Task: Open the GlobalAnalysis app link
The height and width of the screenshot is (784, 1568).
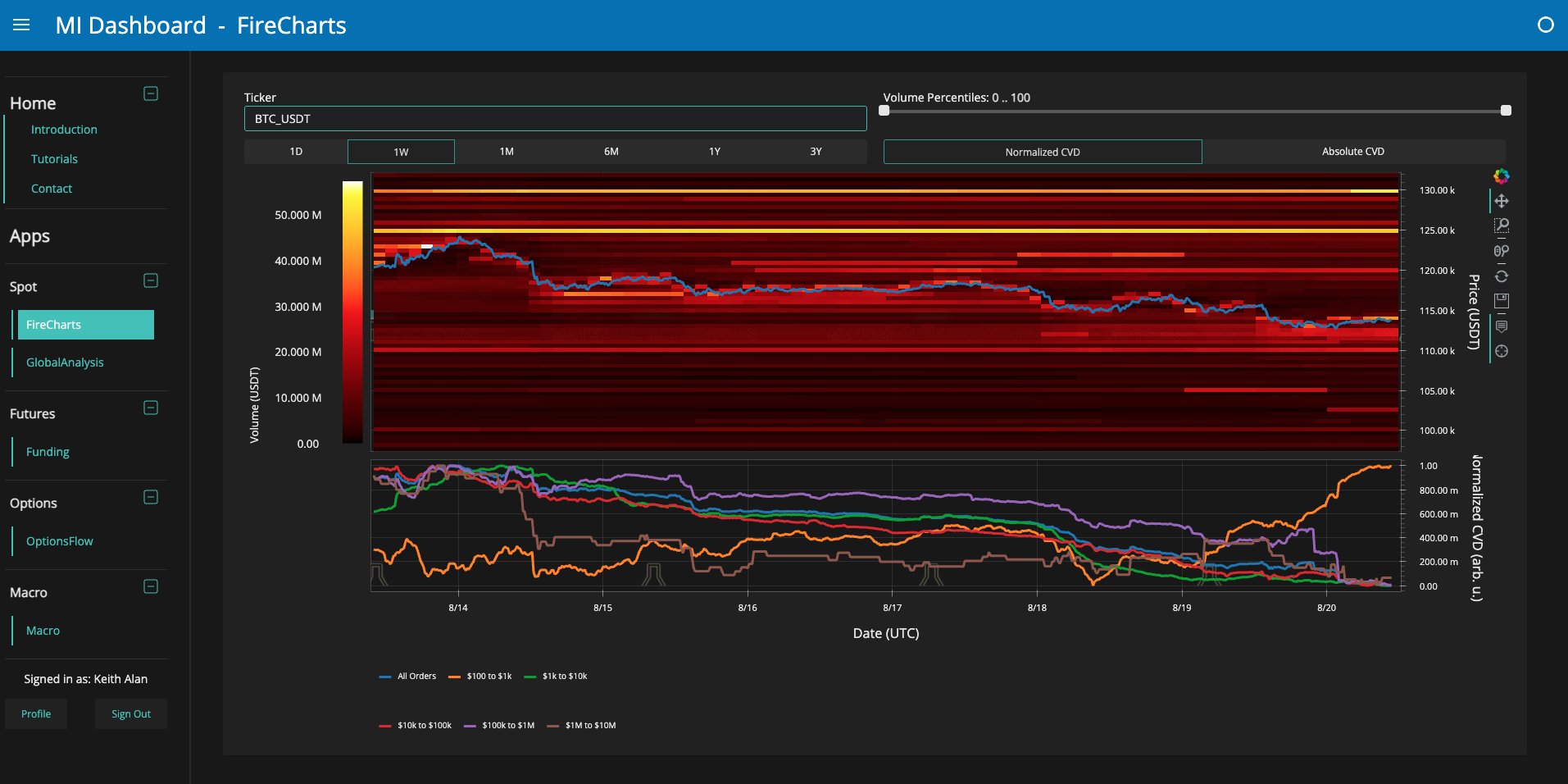Action: pos(65,362)
